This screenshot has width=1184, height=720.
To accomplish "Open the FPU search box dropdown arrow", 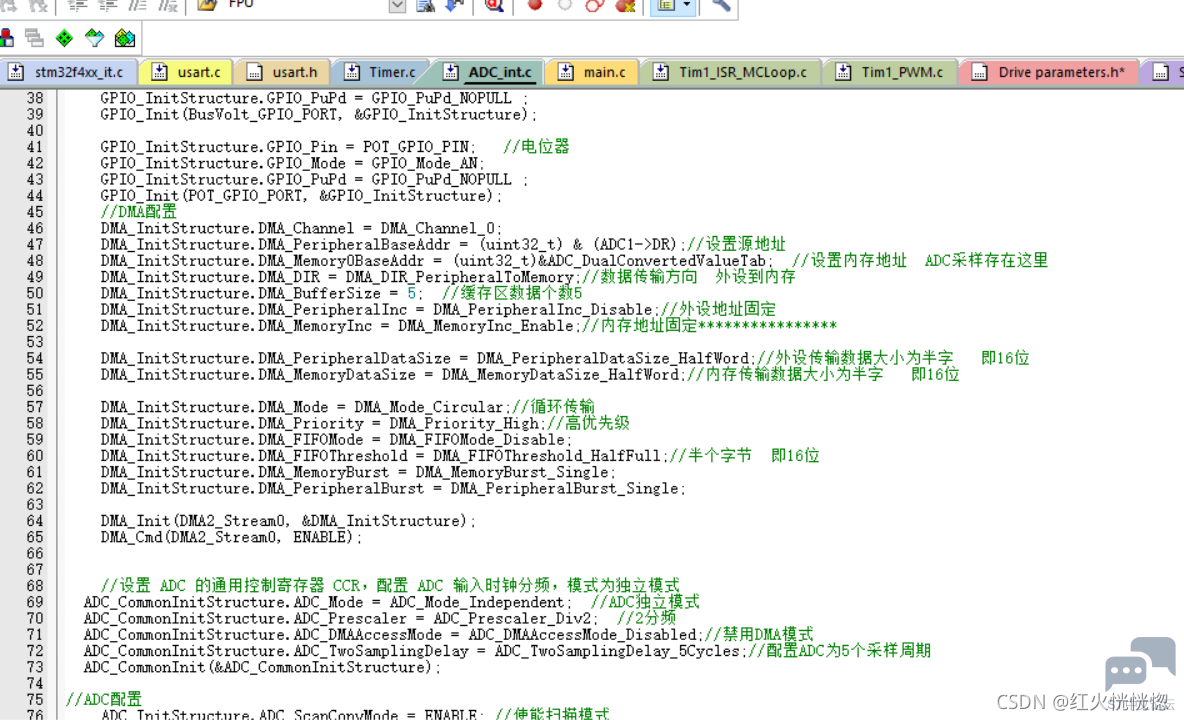I will coord(397,5).
